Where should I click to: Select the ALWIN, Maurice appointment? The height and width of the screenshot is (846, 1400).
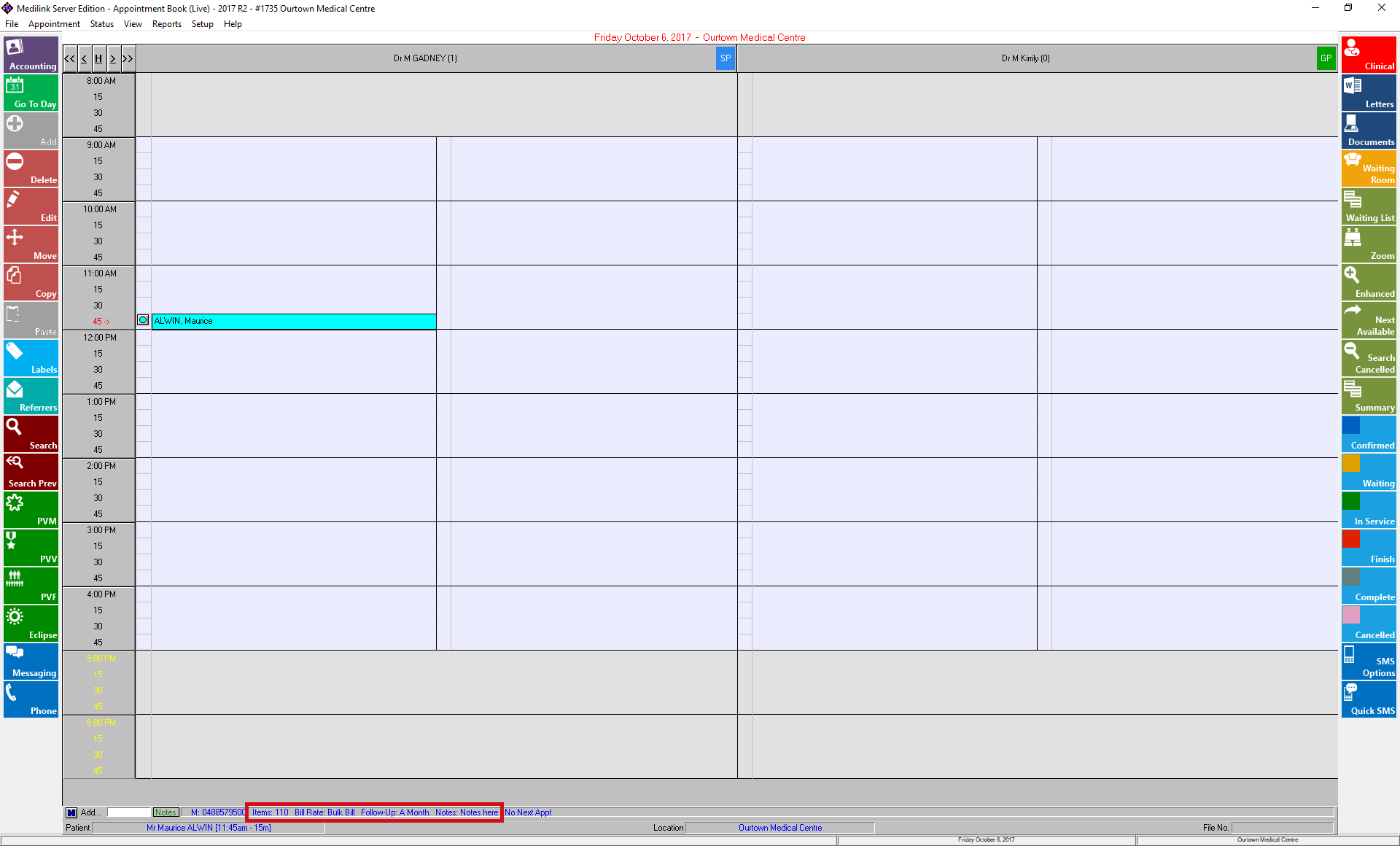click(293, 321)
